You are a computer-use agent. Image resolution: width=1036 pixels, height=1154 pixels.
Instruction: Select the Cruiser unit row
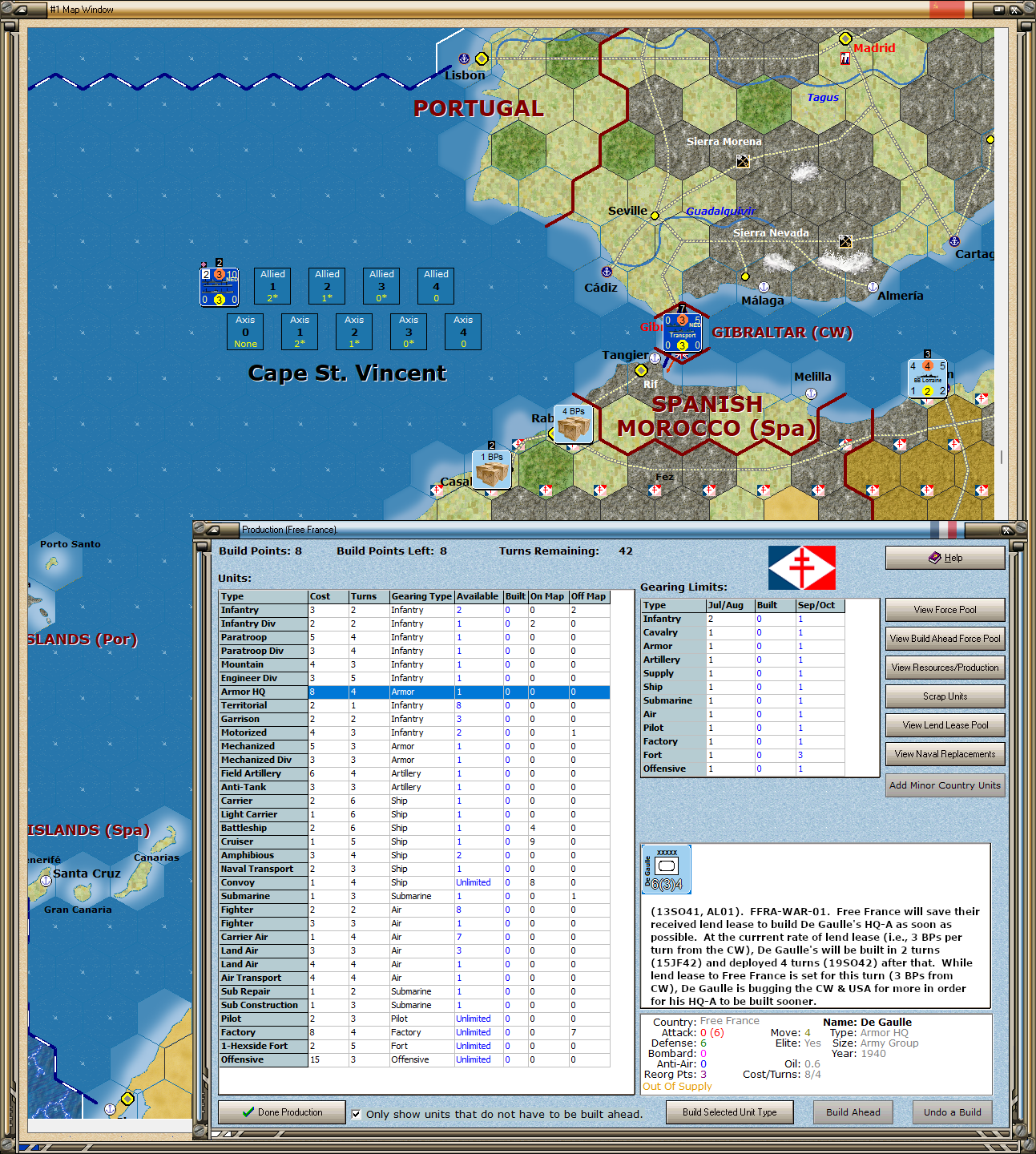(x=414, y=841)
